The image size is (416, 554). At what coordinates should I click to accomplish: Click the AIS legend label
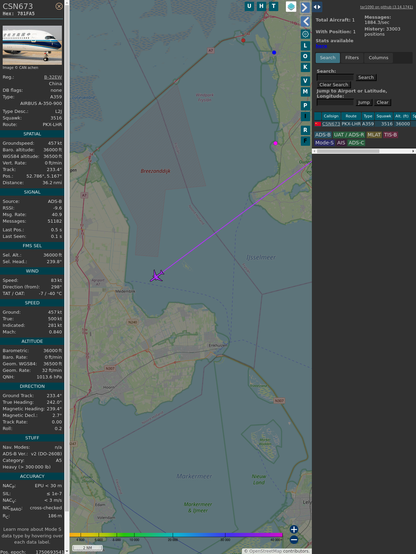pyautogui.click(x=341, y=143)
